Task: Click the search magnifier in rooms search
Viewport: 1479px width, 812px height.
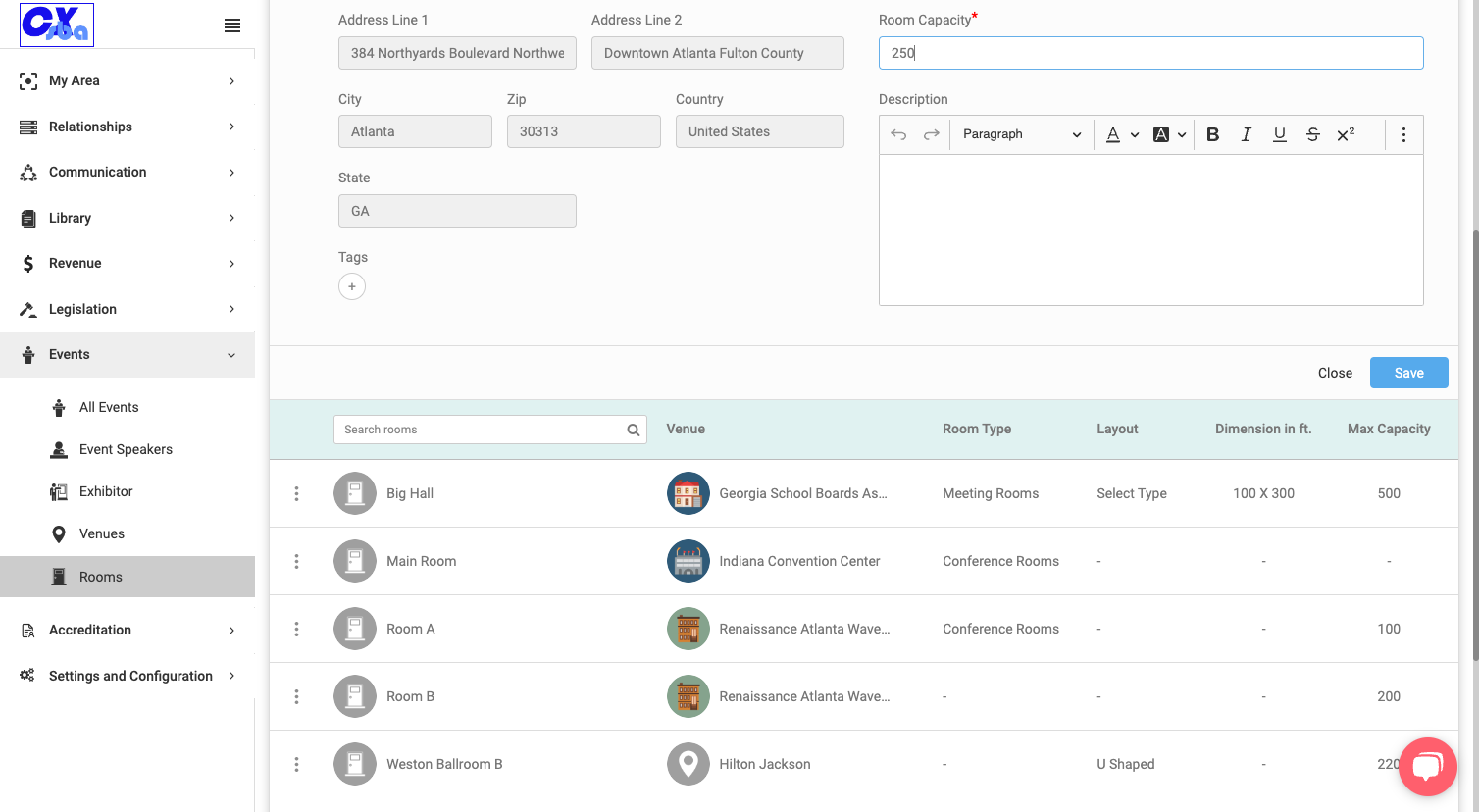Action: click(x=634, y=430)
